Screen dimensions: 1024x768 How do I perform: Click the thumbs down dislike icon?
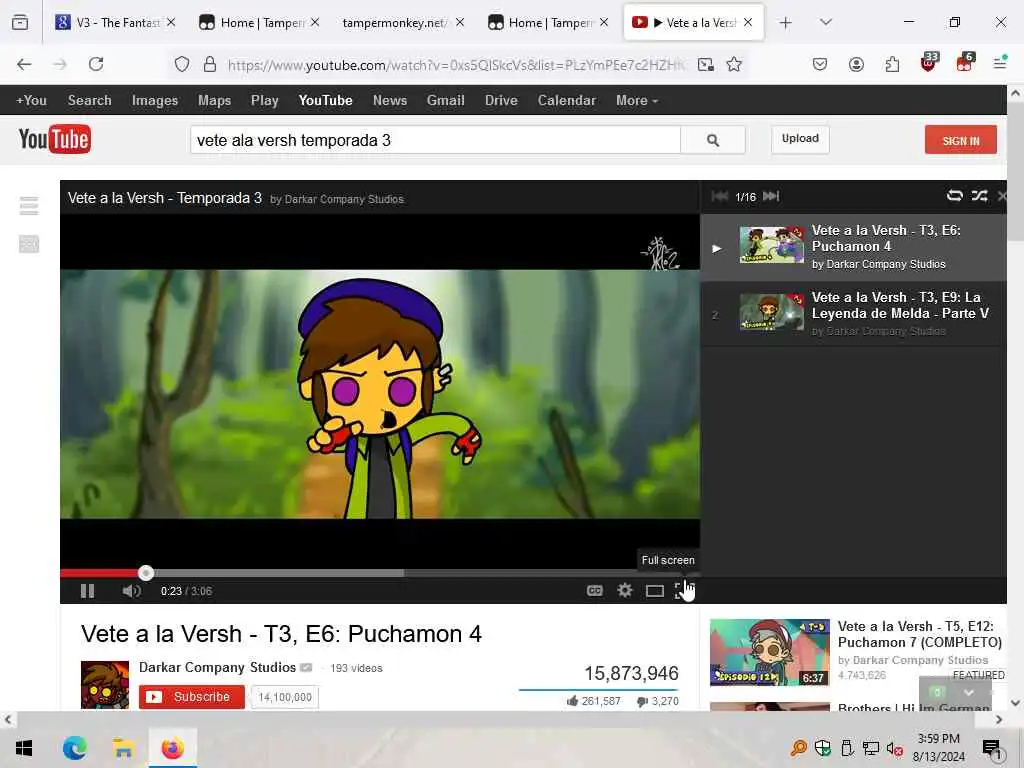[x=643, y=701]
